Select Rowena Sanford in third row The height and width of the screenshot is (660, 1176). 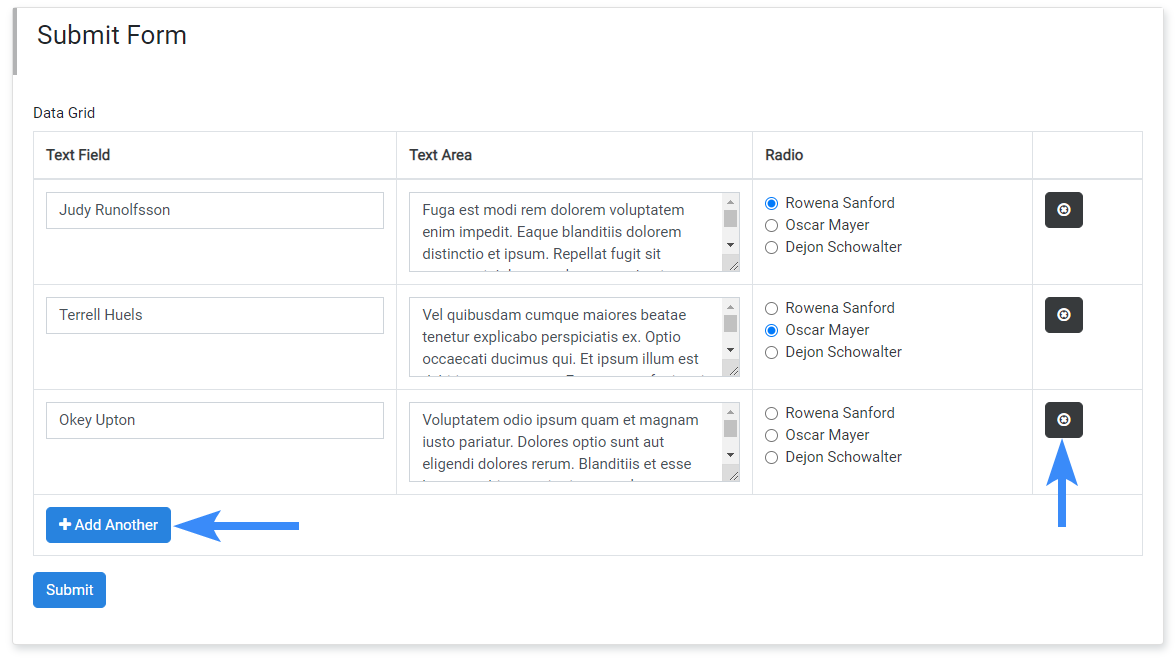click(x=771, y=414)
